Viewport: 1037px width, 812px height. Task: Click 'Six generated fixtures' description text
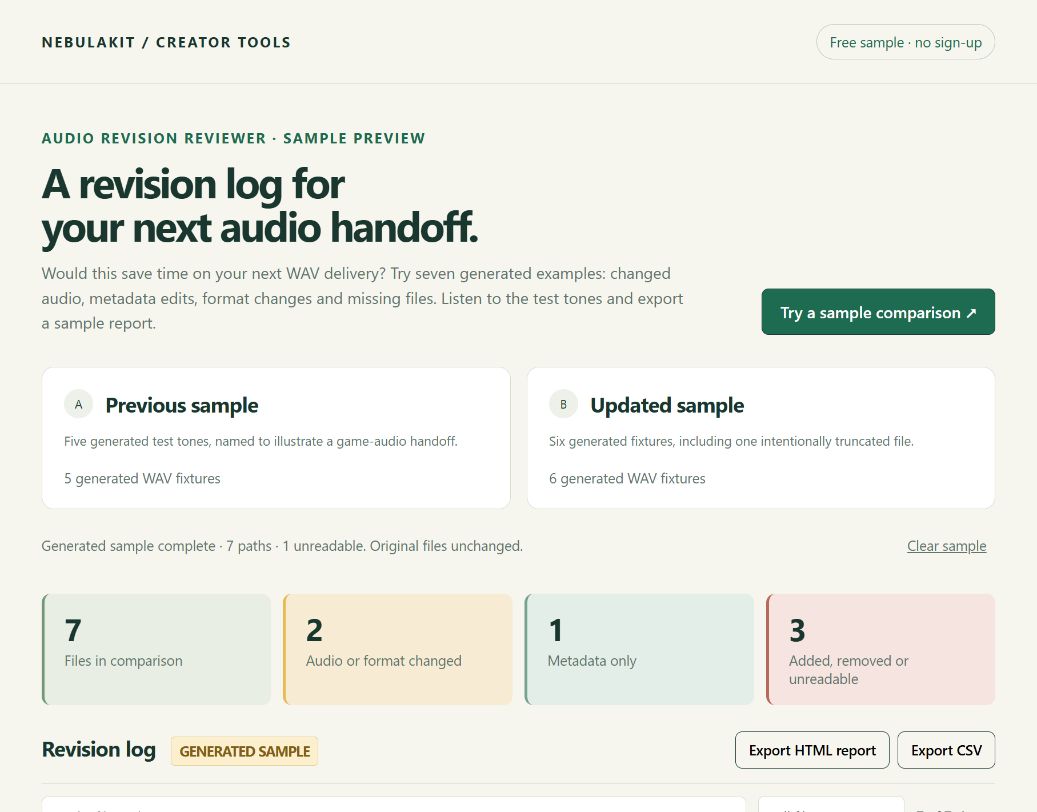(731, 441)
